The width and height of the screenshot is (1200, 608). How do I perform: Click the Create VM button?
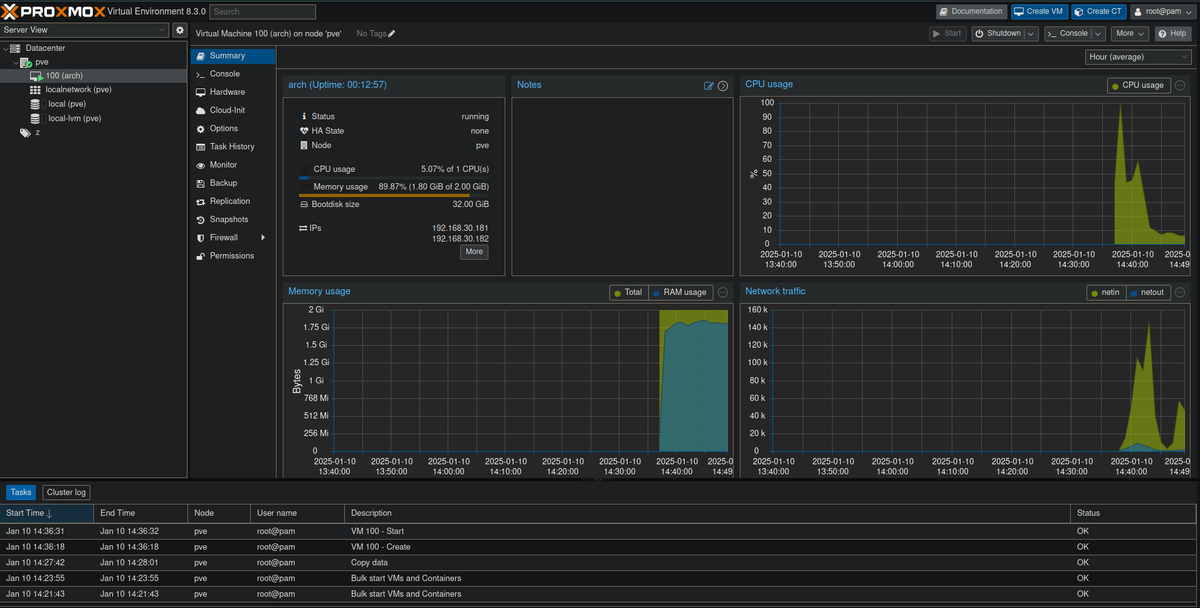click(x=1039, y=12)
